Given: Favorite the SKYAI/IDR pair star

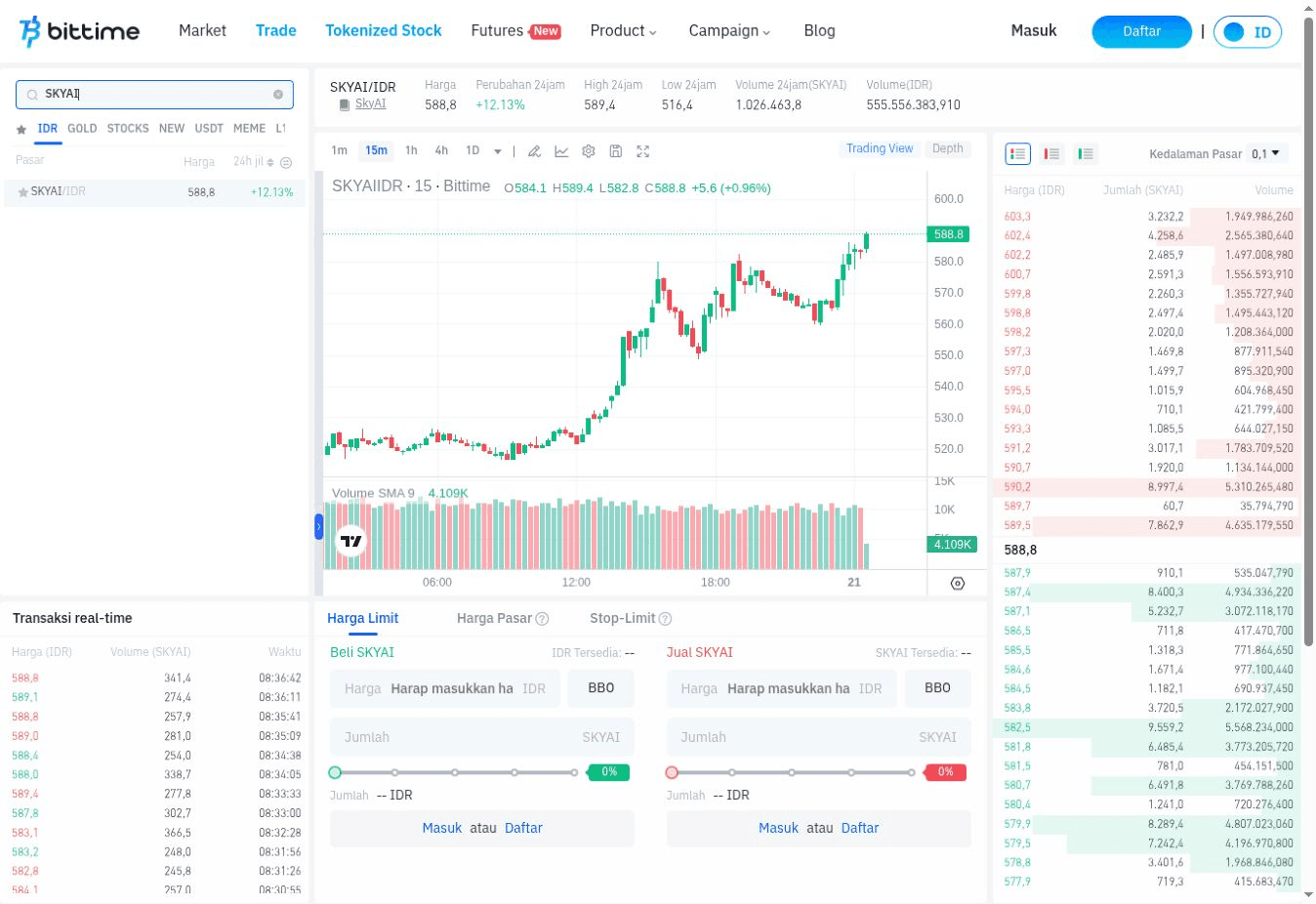Looking at the screenshot, I should (22, 192).
